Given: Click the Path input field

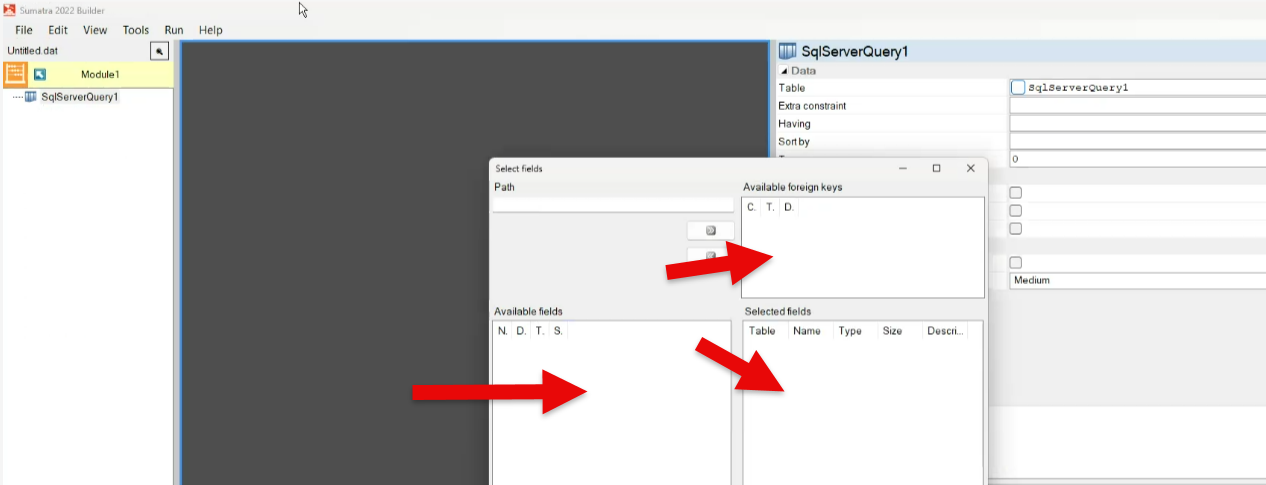Looking at the screenshot, I should coord(612,205).
